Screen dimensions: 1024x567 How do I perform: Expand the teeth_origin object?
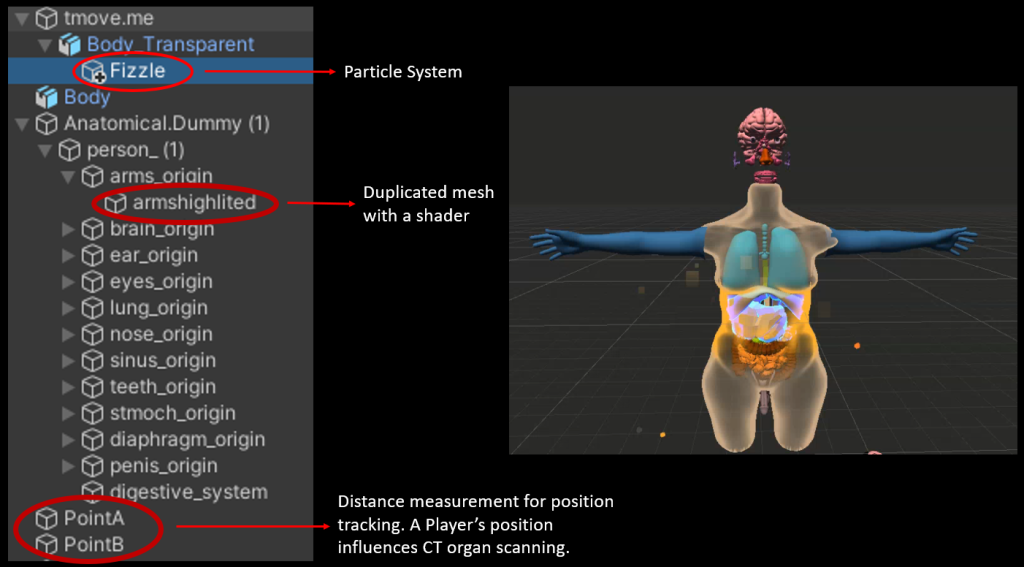click(69, 387)
